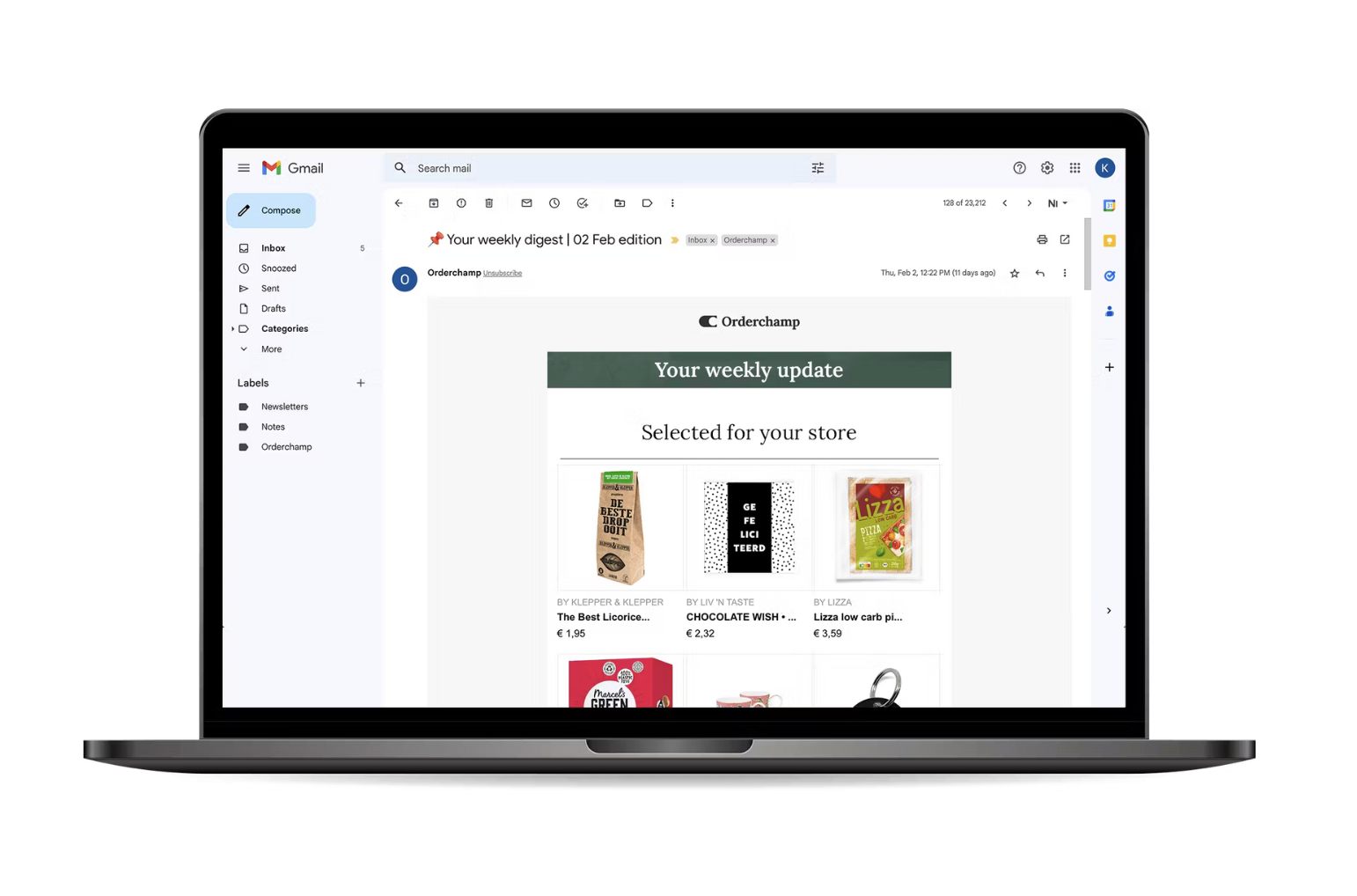The height and width of the screenshot is (896, 1357).
Task: Open the account avatar K
Action: [1104, 168]
